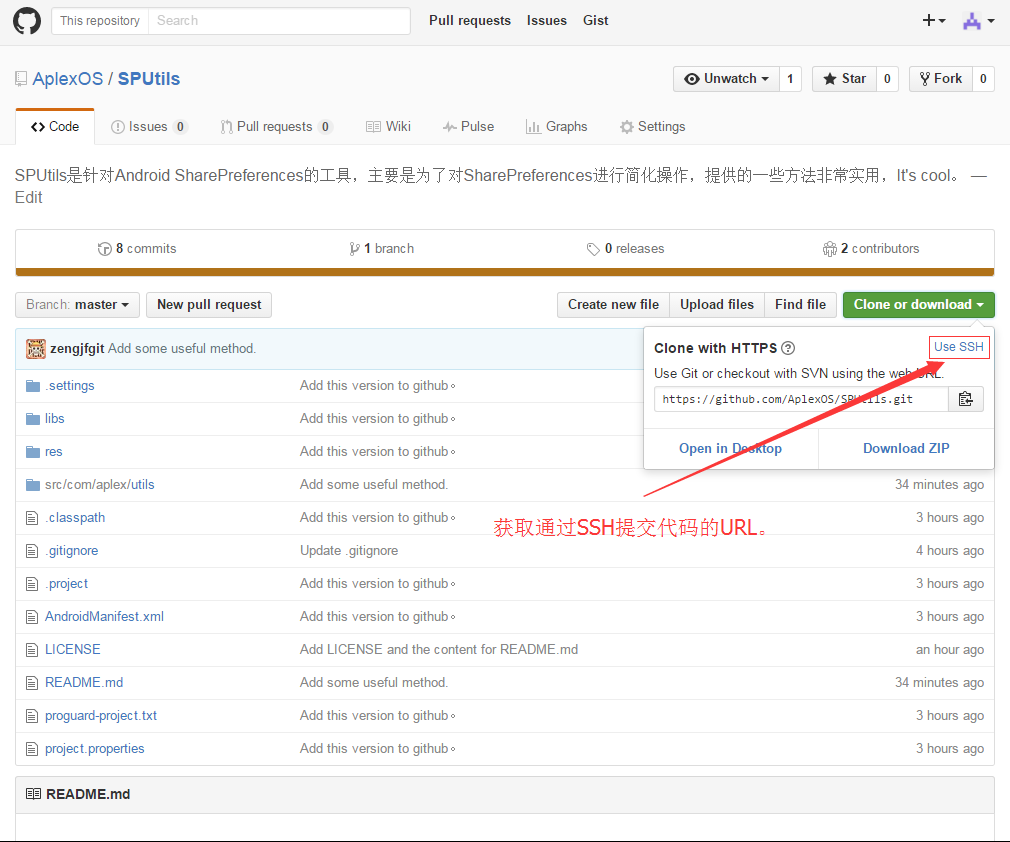The image size is (1010, 842).
Task: Open the AplexOS owner link
Action: pos(68,79)
